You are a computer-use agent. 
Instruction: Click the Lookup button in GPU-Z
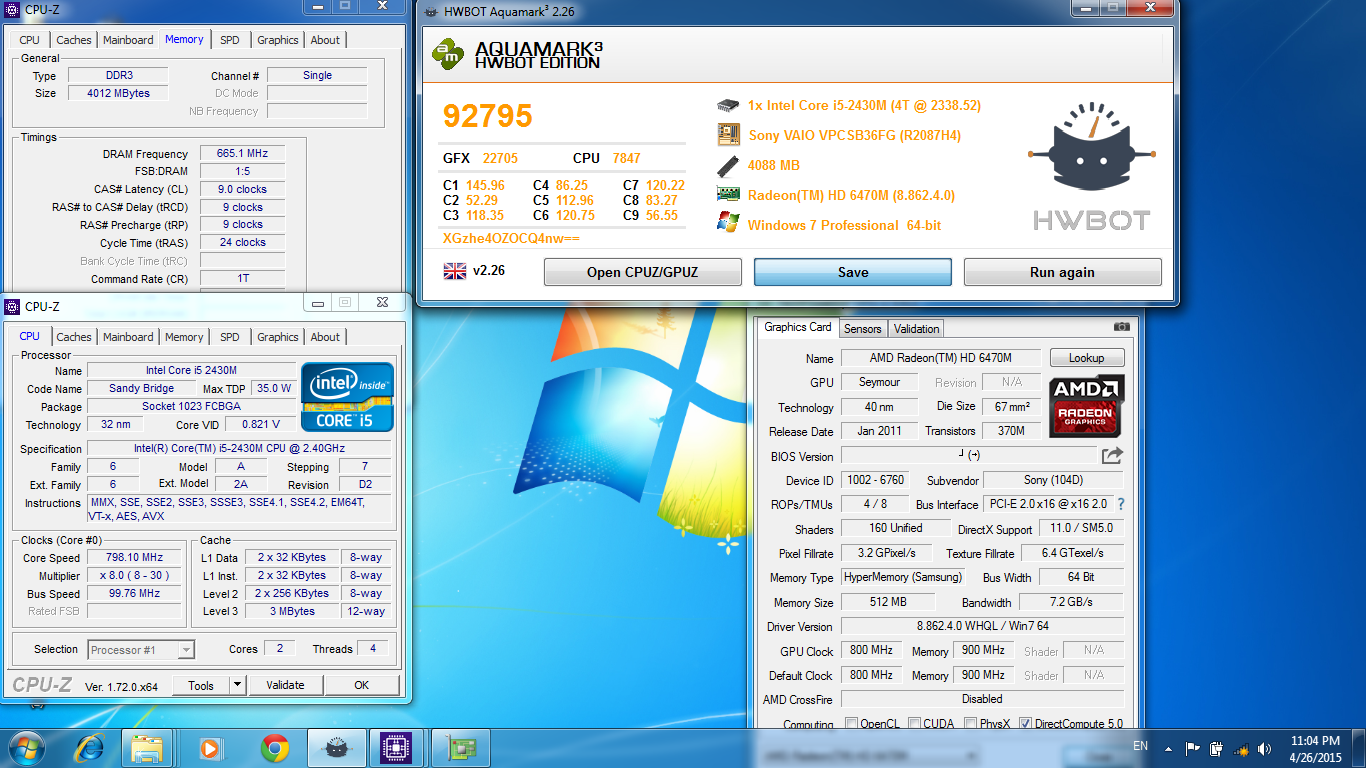coord(1087,358)
